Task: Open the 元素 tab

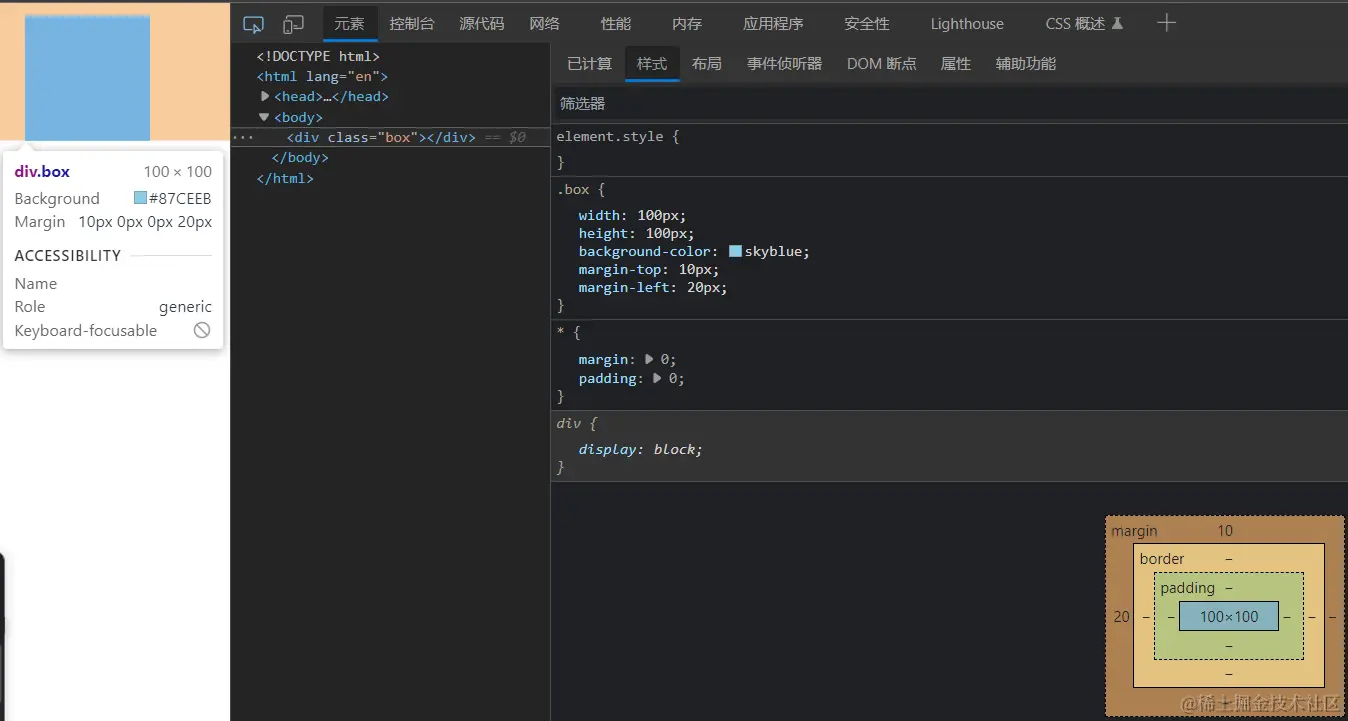Action: coord(350,24)
